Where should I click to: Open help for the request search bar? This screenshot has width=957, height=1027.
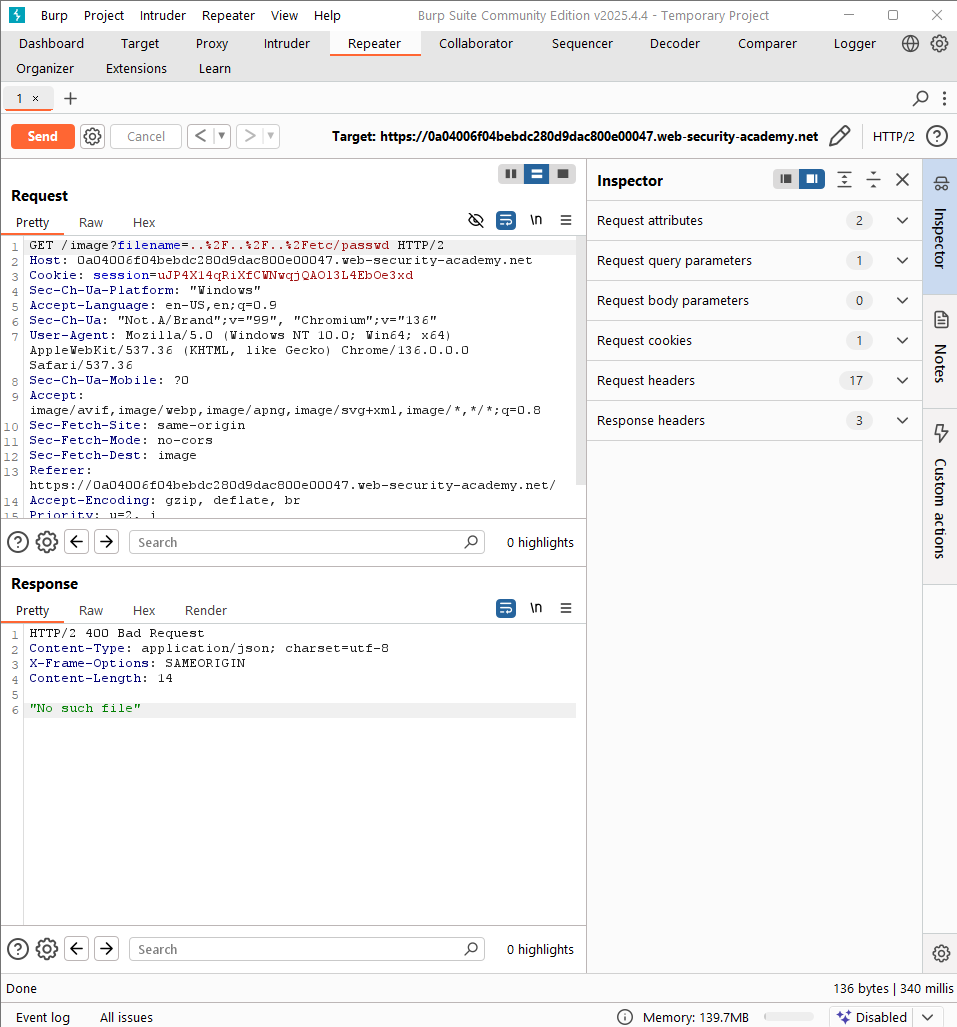[x=18, y=542]
